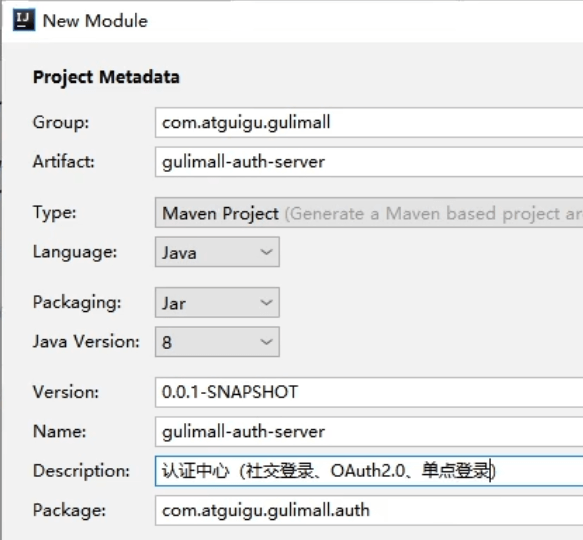Select the Name input field
The image size is (583, 540).
(369, 431)
